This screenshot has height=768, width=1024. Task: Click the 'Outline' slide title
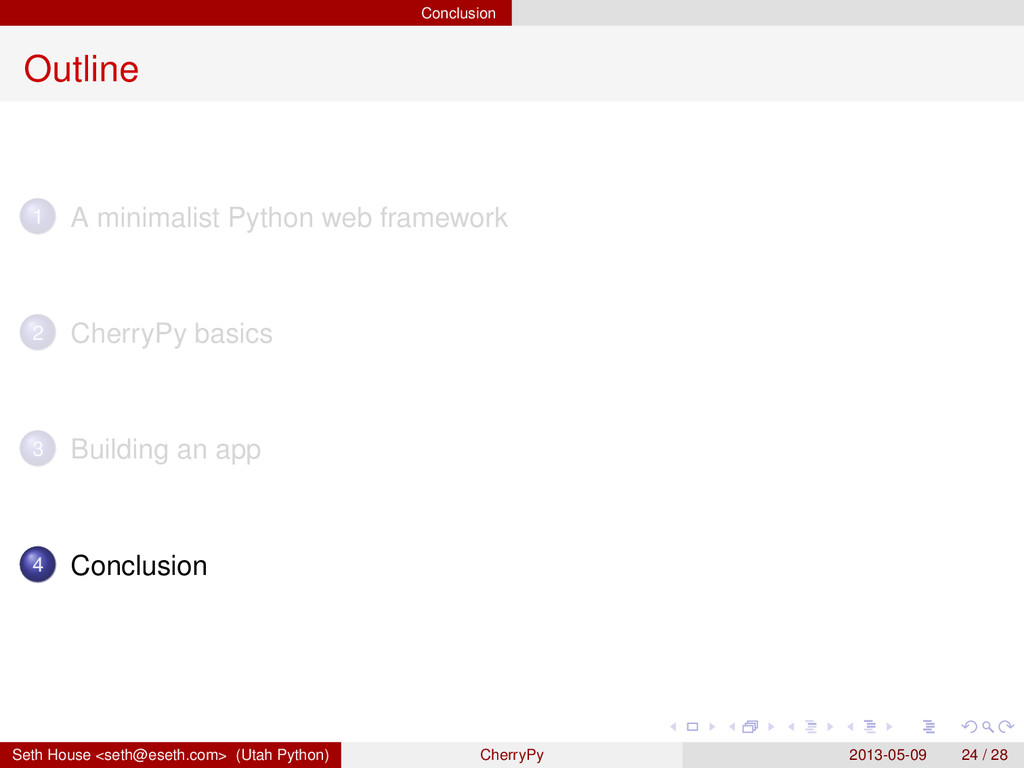[82, 69]
